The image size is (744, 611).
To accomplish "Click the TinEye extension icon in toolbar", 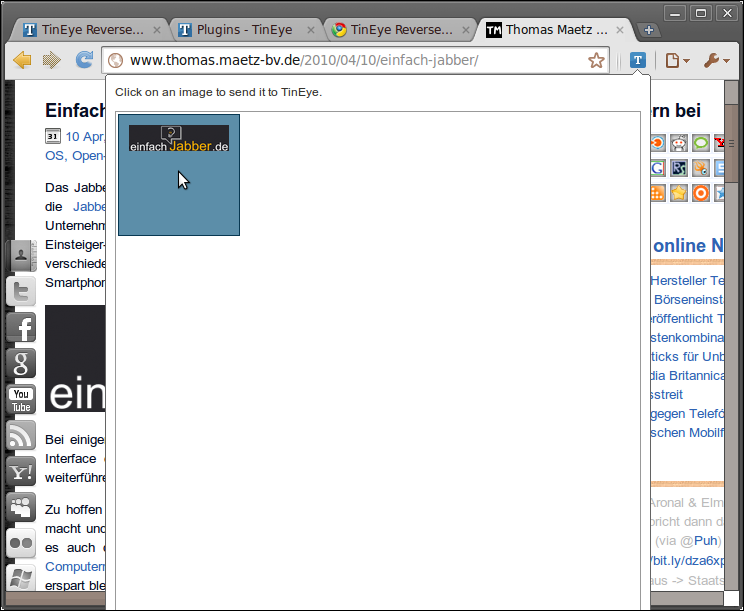I will pyautogui.click(x=637, y=60).
